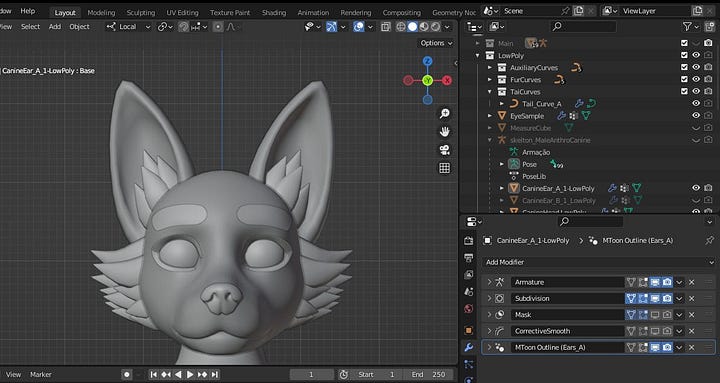The width and height of the screenshot is (720, 383).
Task: Open the Output properties tab icon
Action: [x=468, y=258]
